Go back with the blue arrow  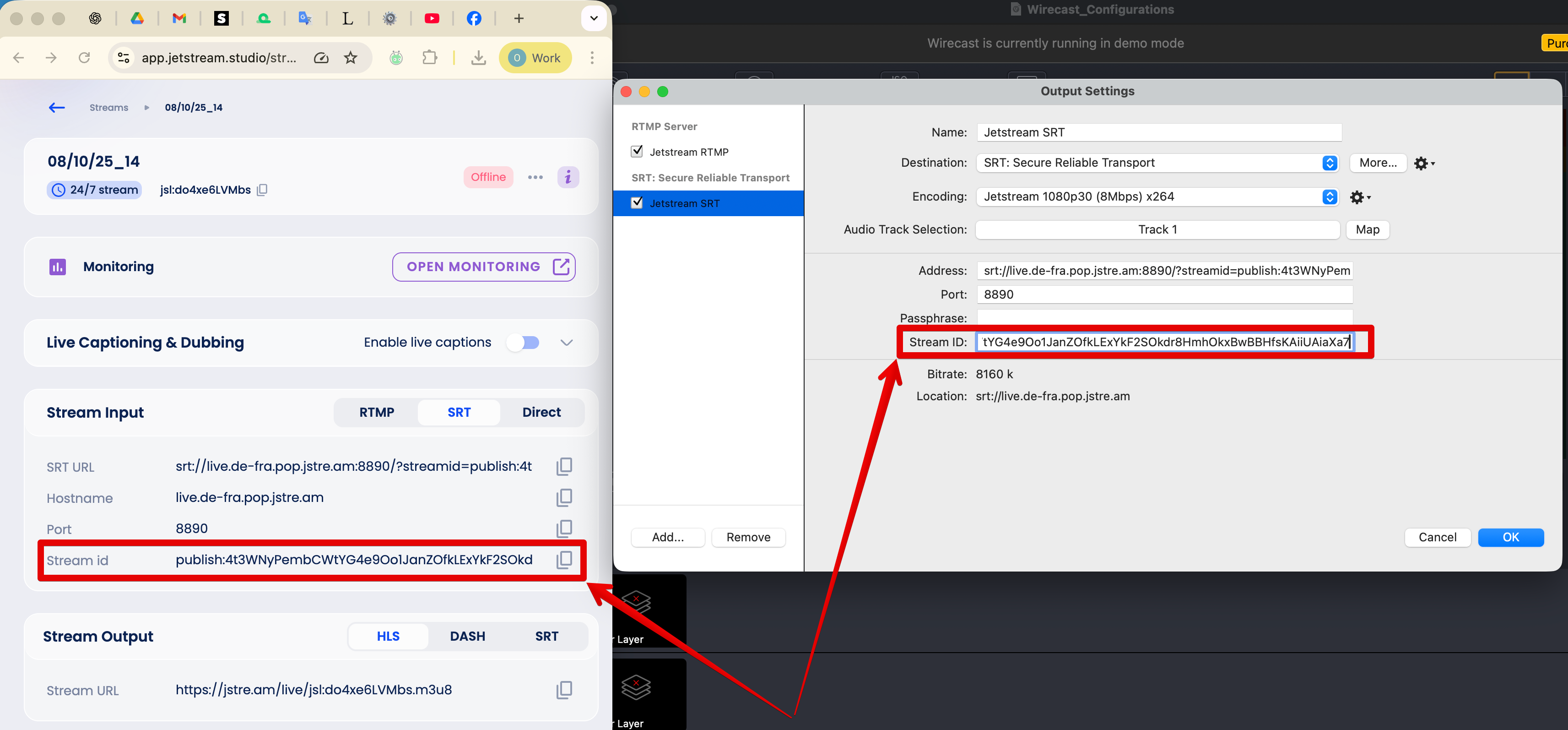pyautogui.click(x=57, y=108)
